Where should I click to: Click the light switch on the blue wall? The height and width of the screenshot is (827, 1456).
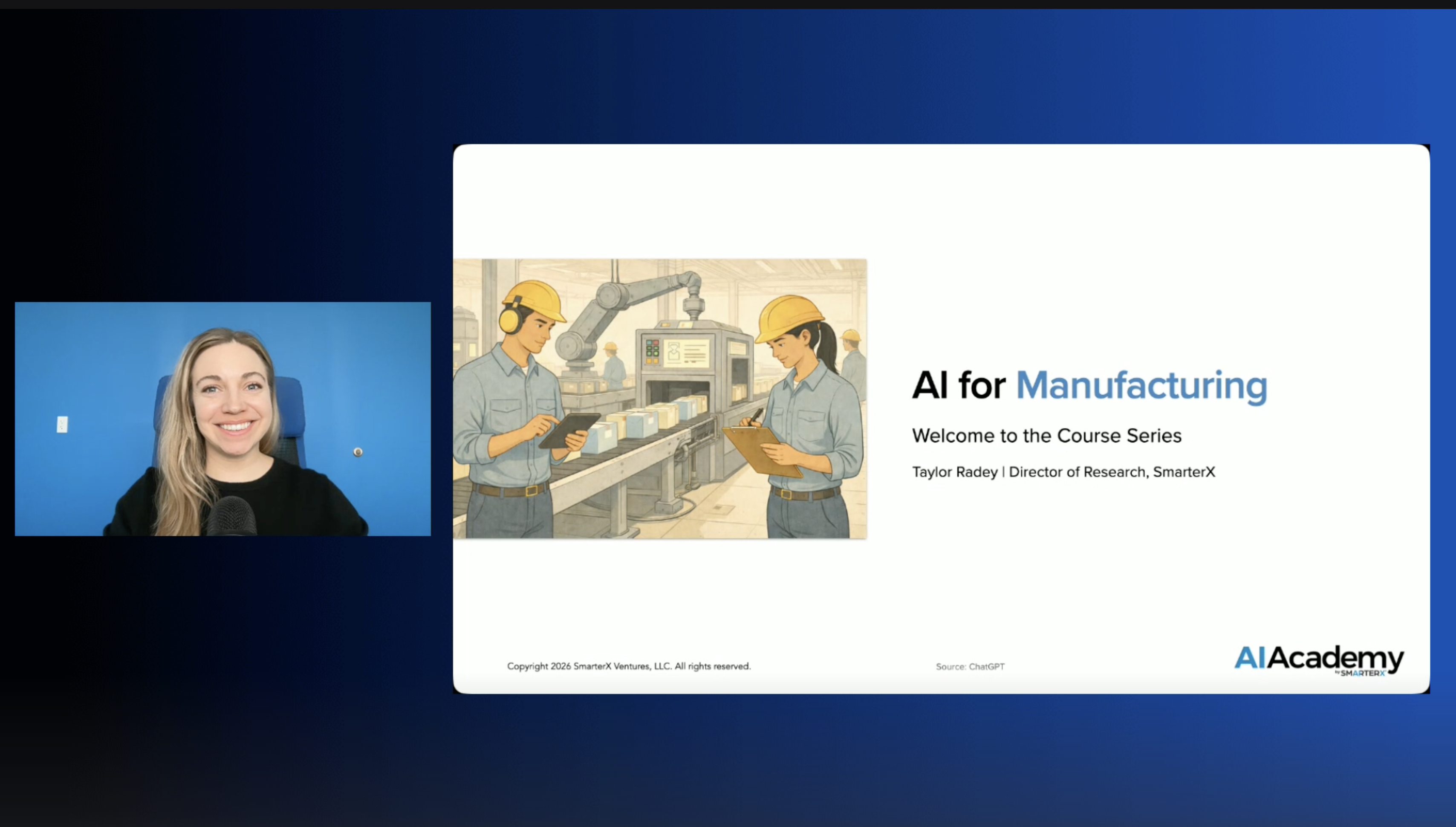click(63, 424)
